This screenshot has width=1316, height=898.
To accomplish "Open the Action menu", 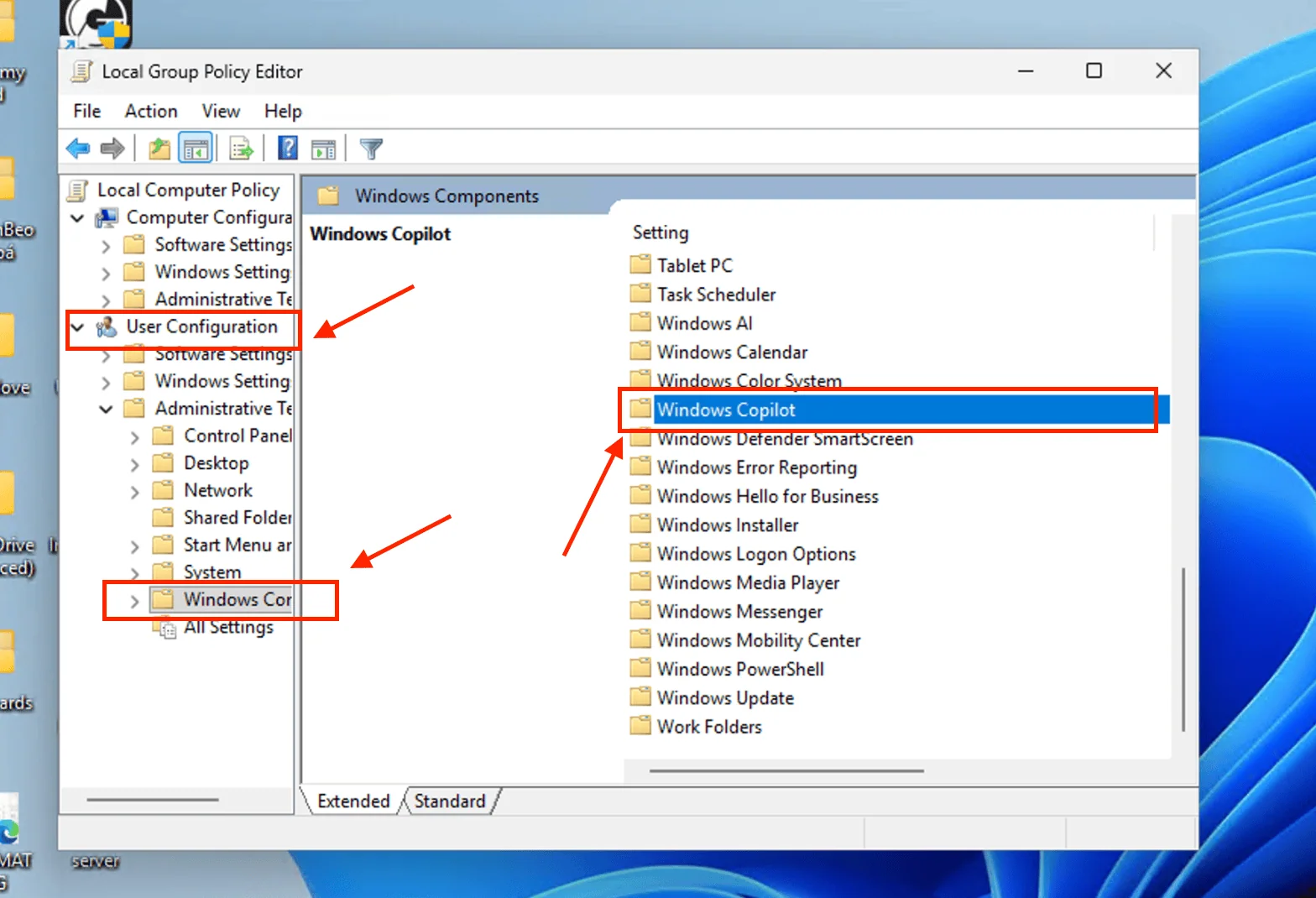I will point(151,112).
